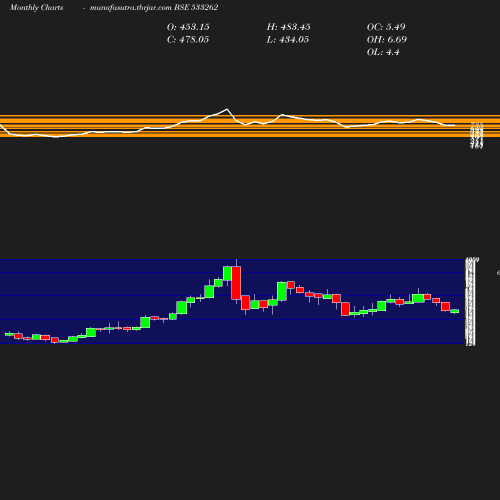Click the tallest red candlestick at the chart's peak
Screen dimensions: 500x500
[236, 283]
